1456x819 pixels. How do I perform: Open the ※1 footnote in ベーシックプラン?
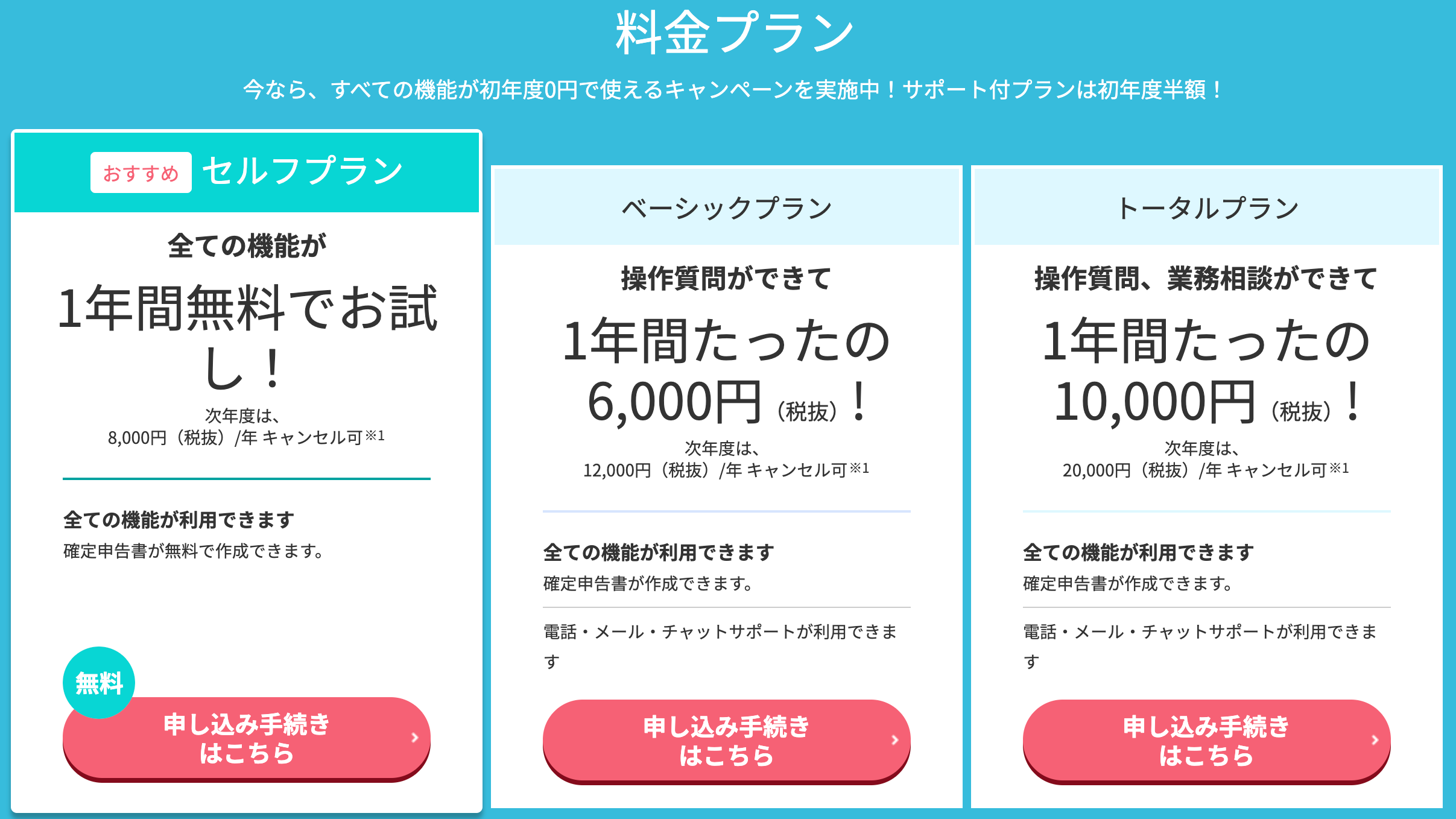click(859, 467)
